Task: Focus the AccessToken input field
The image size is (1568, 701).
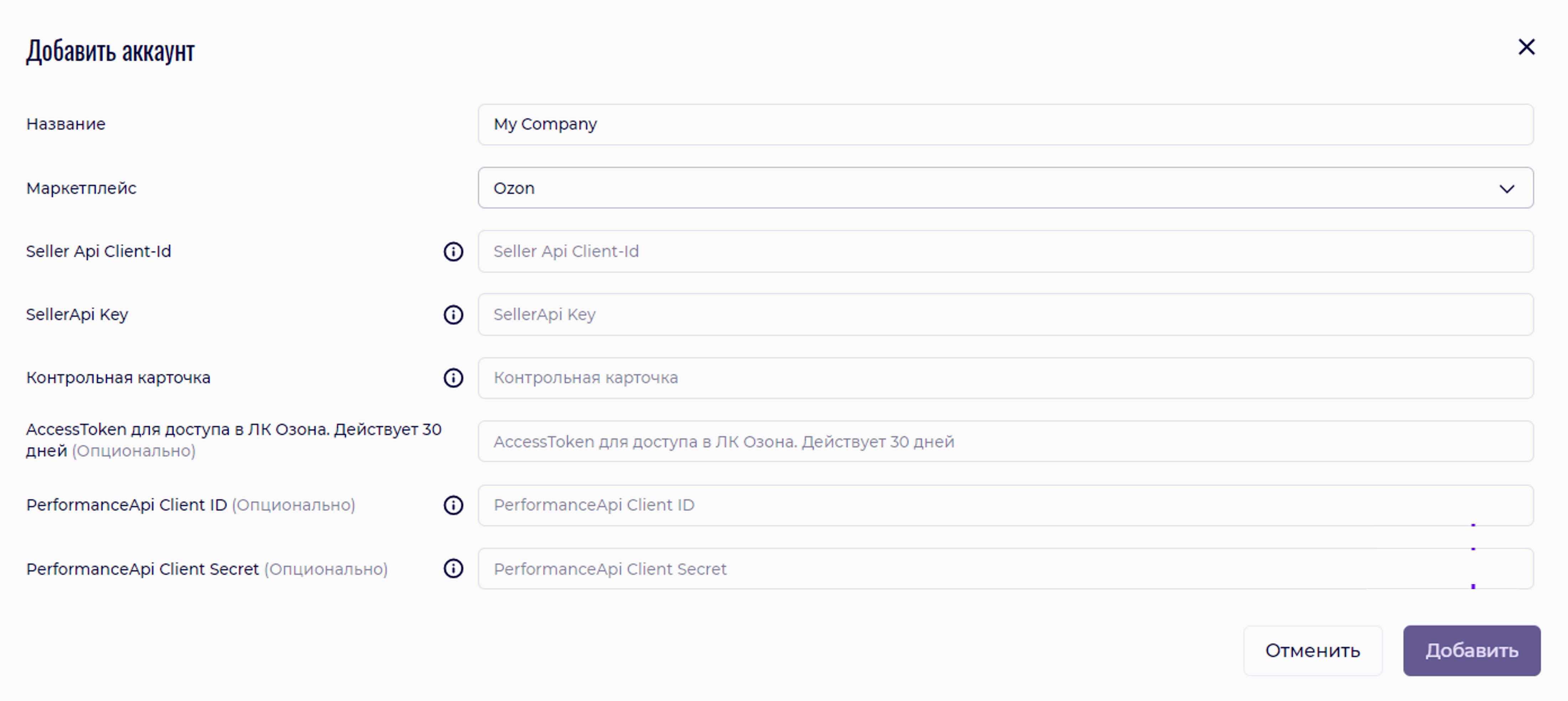Action: pyautogui.click(x=1004, y=442)
